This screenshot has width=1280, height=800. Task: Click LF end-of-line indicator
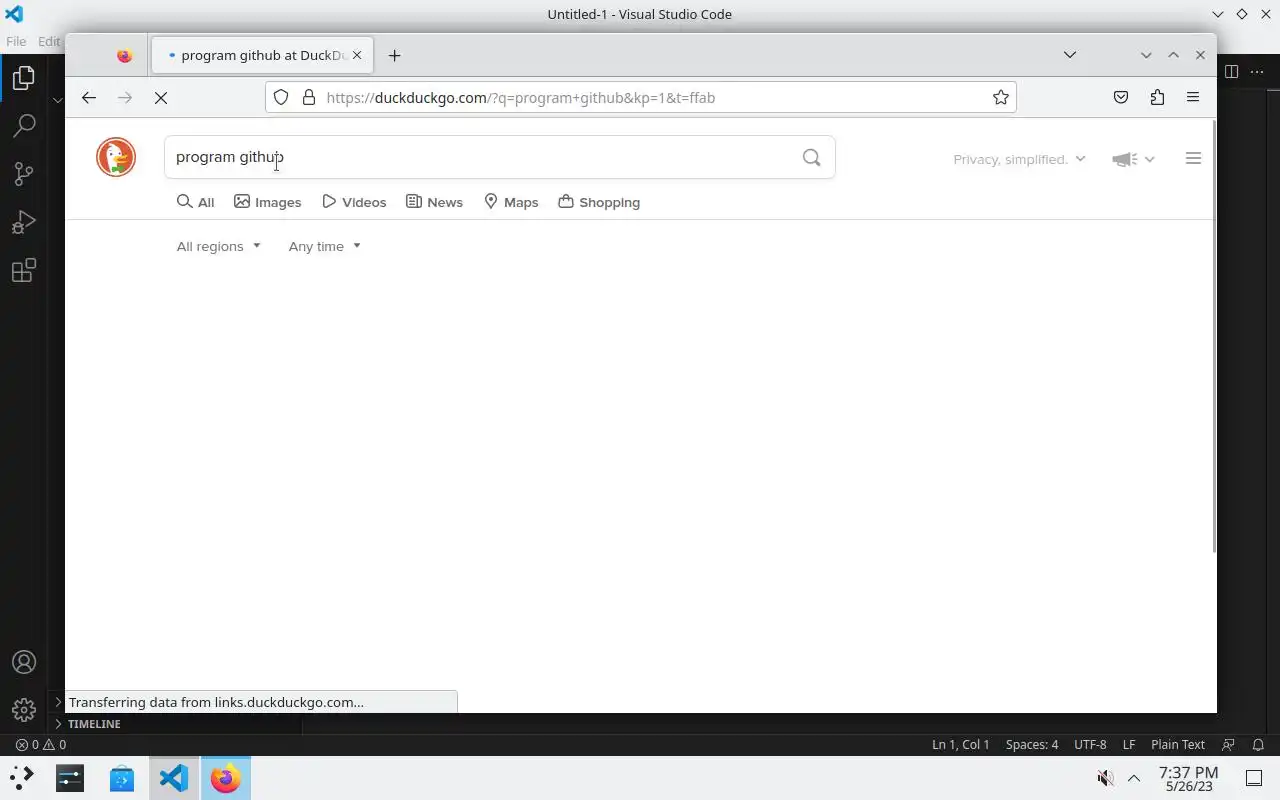1129,744
